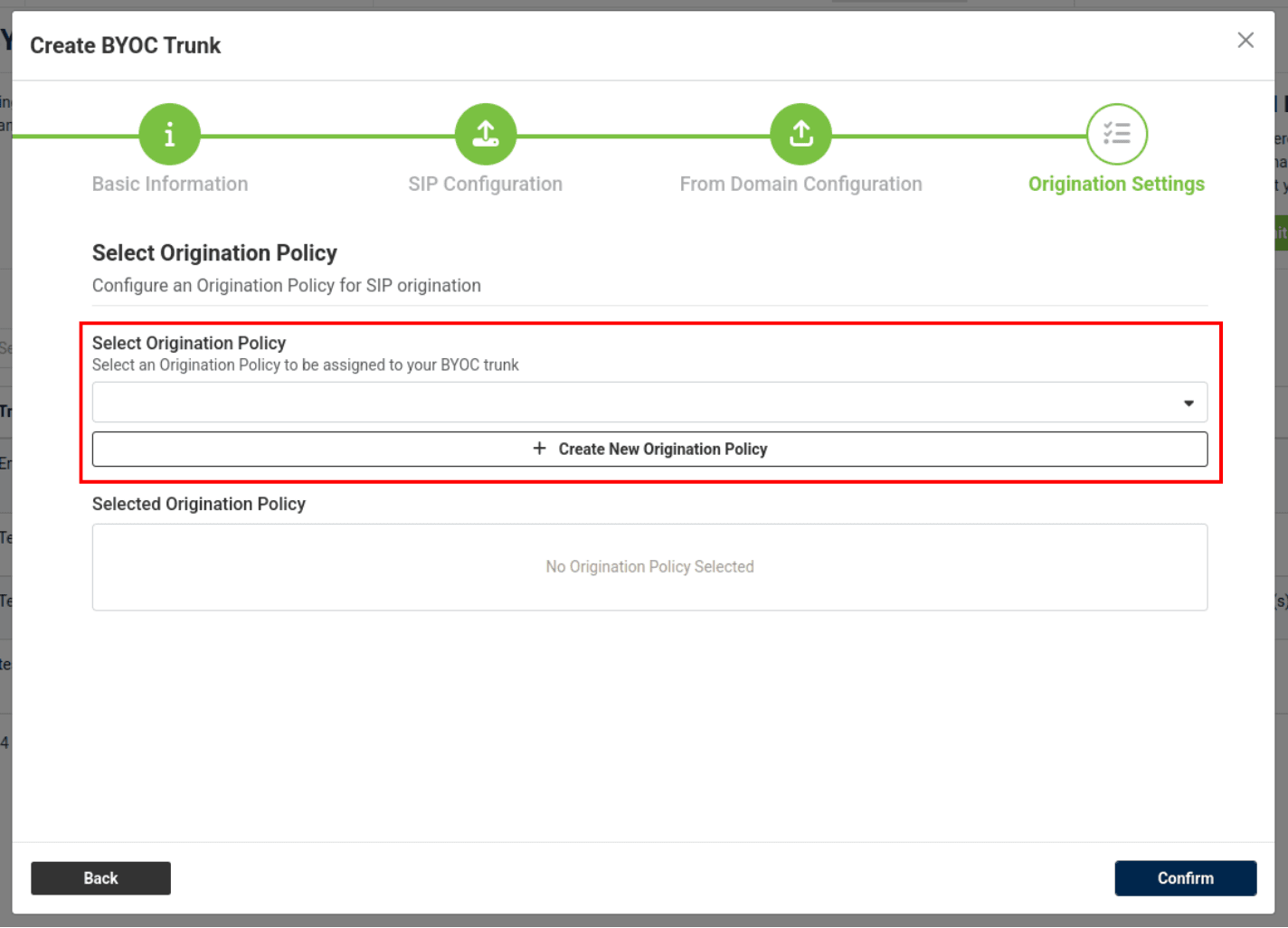Screen dimensions: 1288x928
Task: Click the Back button
Action: pyautogui.click(x=100, y=878)
